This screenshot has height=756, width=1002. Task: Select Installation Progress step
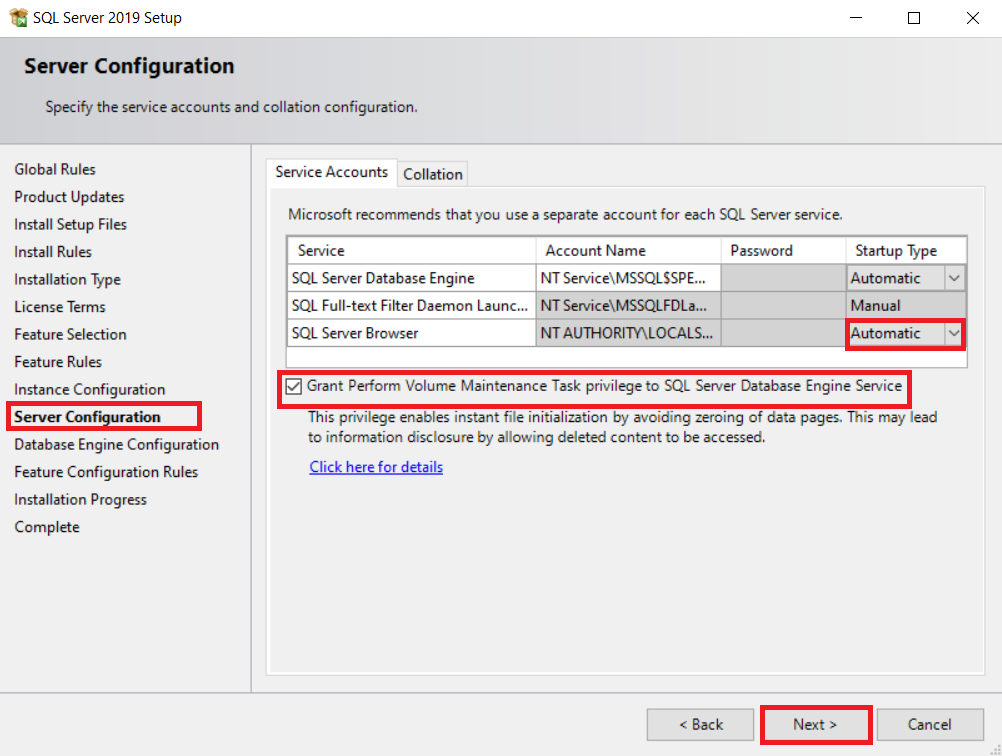81,499
